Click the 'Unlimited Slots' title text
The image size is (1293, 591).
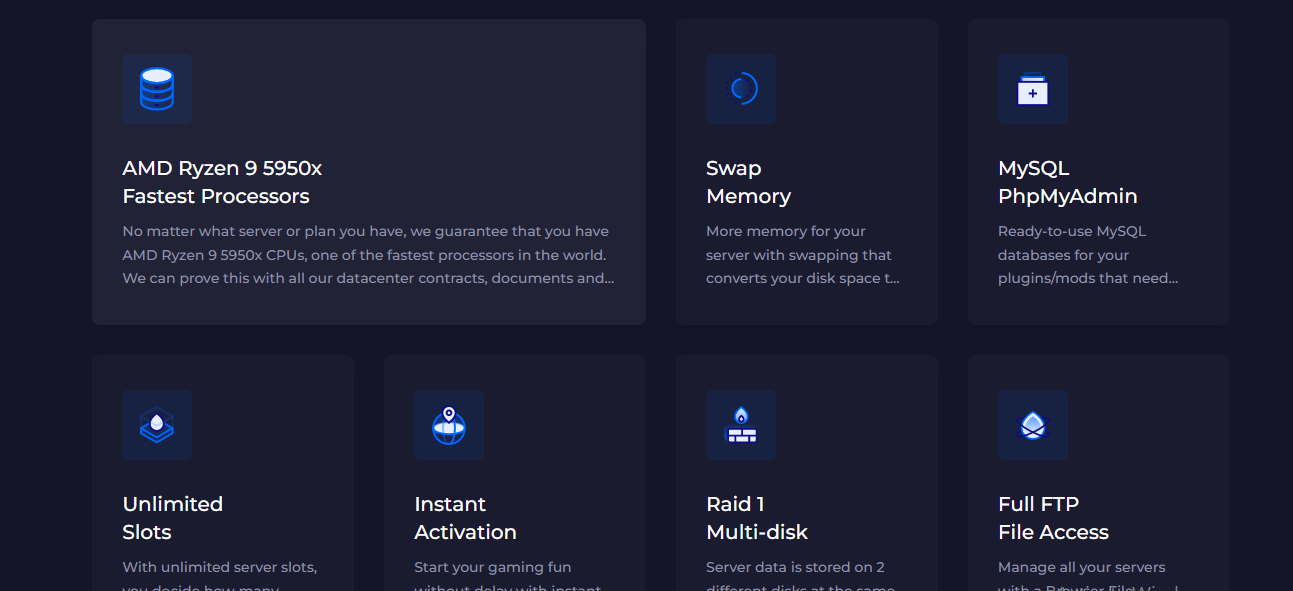click(x=172, y=518)
